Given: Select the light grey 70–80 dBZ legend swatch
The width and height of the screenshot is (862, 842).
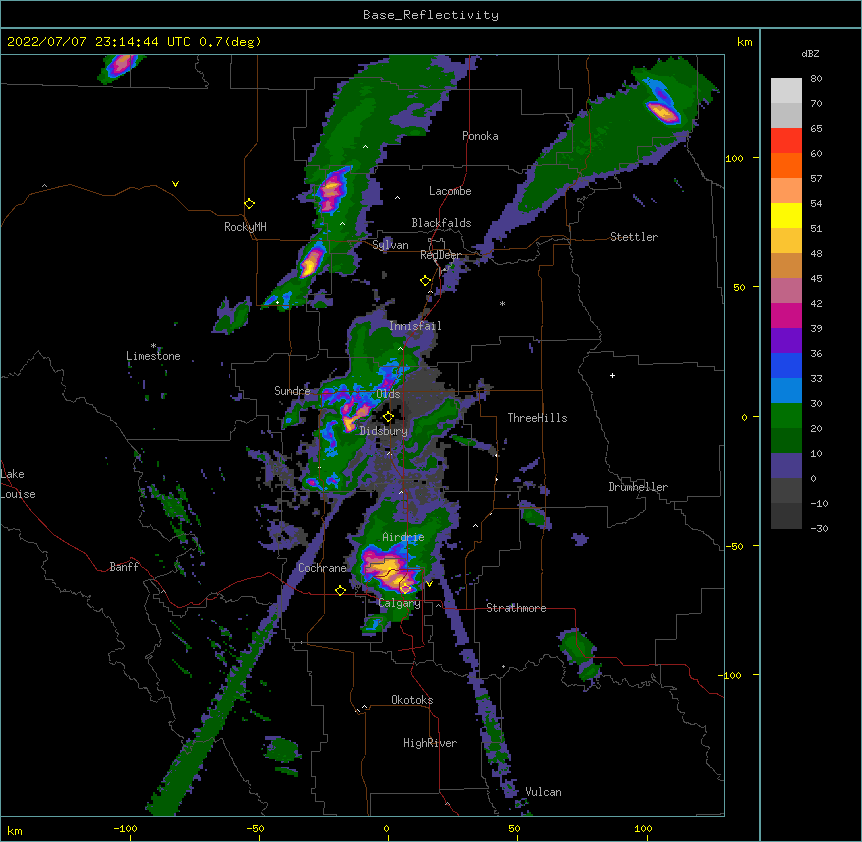Looking at the screenshot, I should 786,91.
